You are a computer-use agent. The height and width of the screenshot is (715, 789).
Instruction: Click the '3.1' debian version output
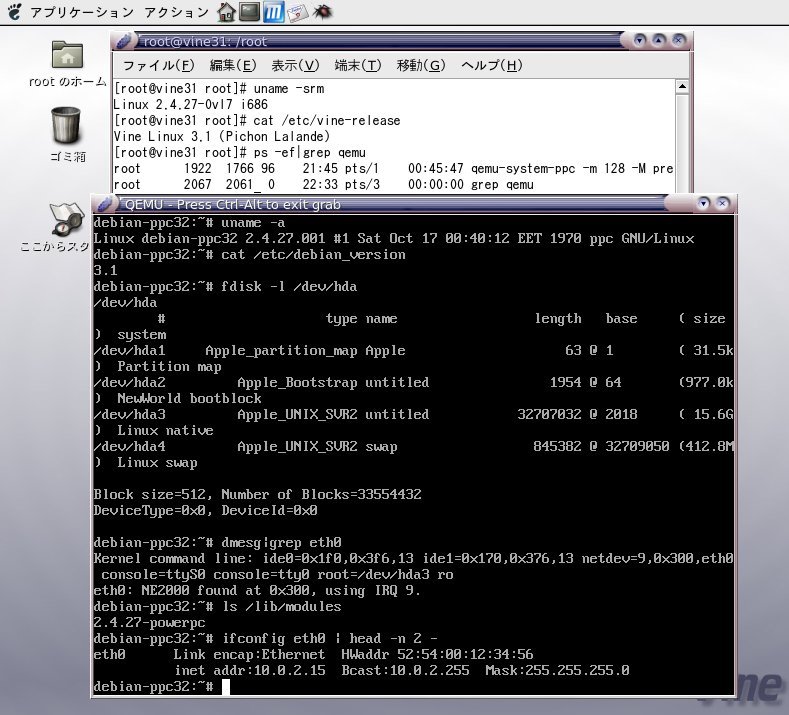coord(106,271)
